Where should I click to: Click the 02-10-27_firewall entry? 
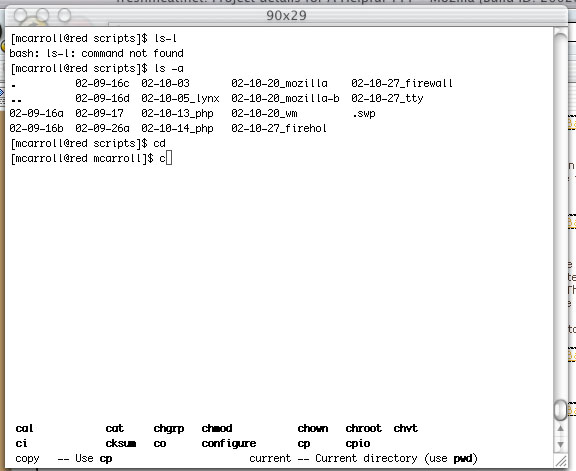coord(402,83)
